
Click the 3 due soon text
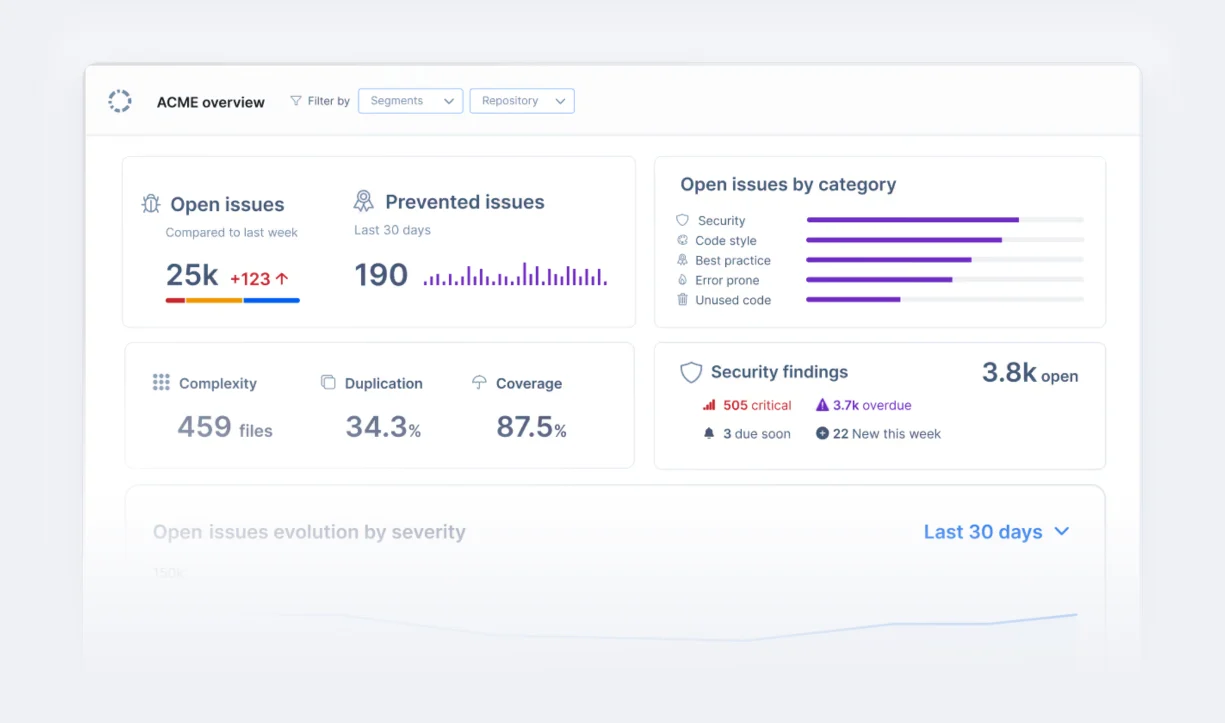pyautogui.click(x=757, y=434)
